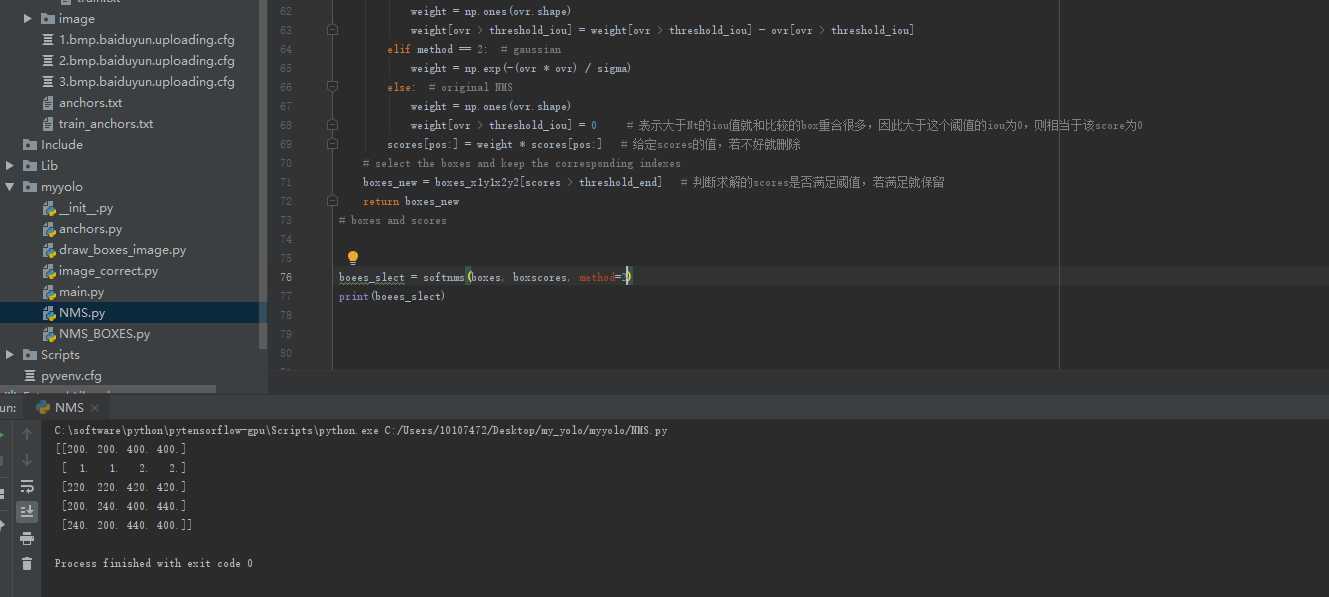Toggle scroll-to-end in the Run console
1329x597 pixels.
point(27,511)
